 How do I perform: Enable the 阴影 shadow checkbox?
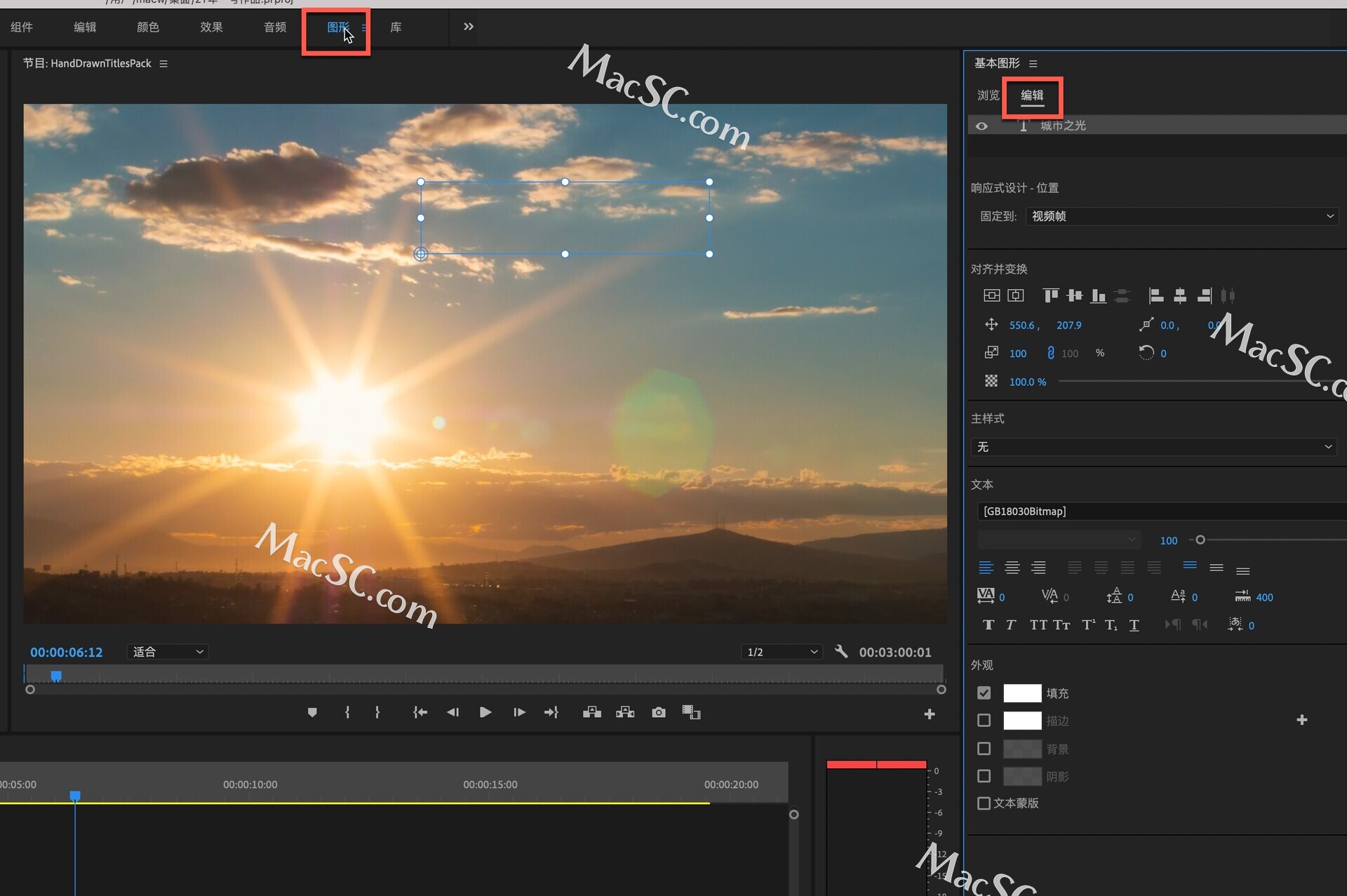tap(984, 775)
